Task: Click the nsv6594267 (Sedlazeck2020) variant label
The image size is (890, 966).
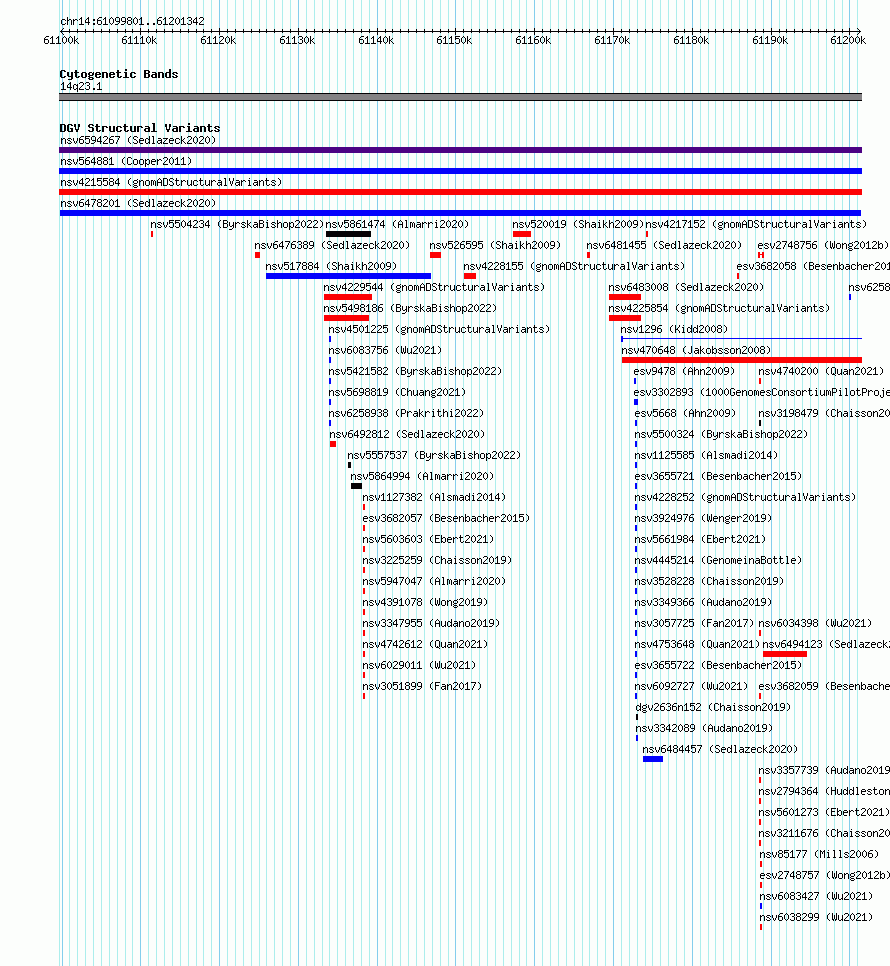Action: pyautogui.click(x=138, y=140)
